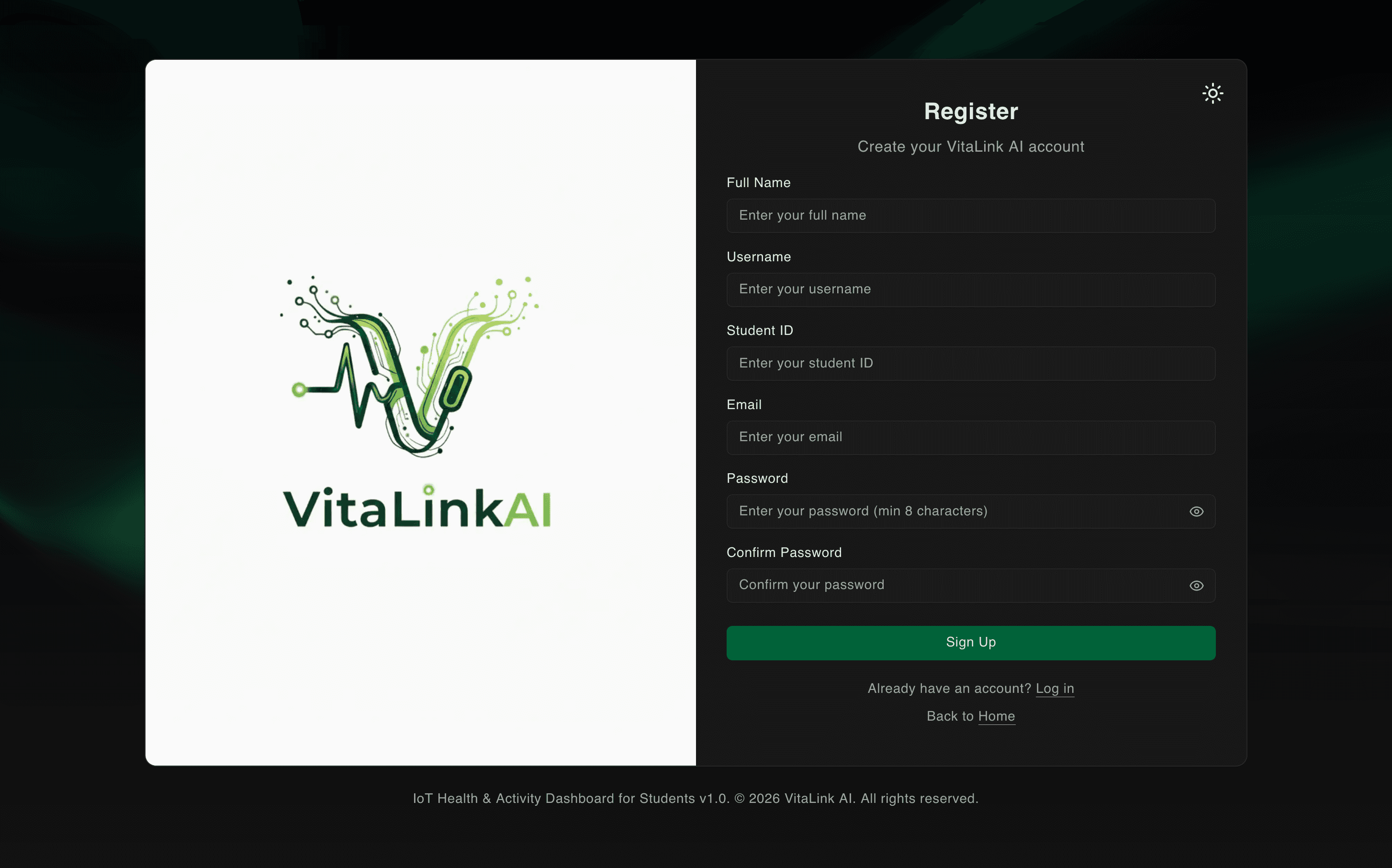Toggle light theme with the sun icon
This screenshot has height=868, width=1392.
(x=1212, y=93)
